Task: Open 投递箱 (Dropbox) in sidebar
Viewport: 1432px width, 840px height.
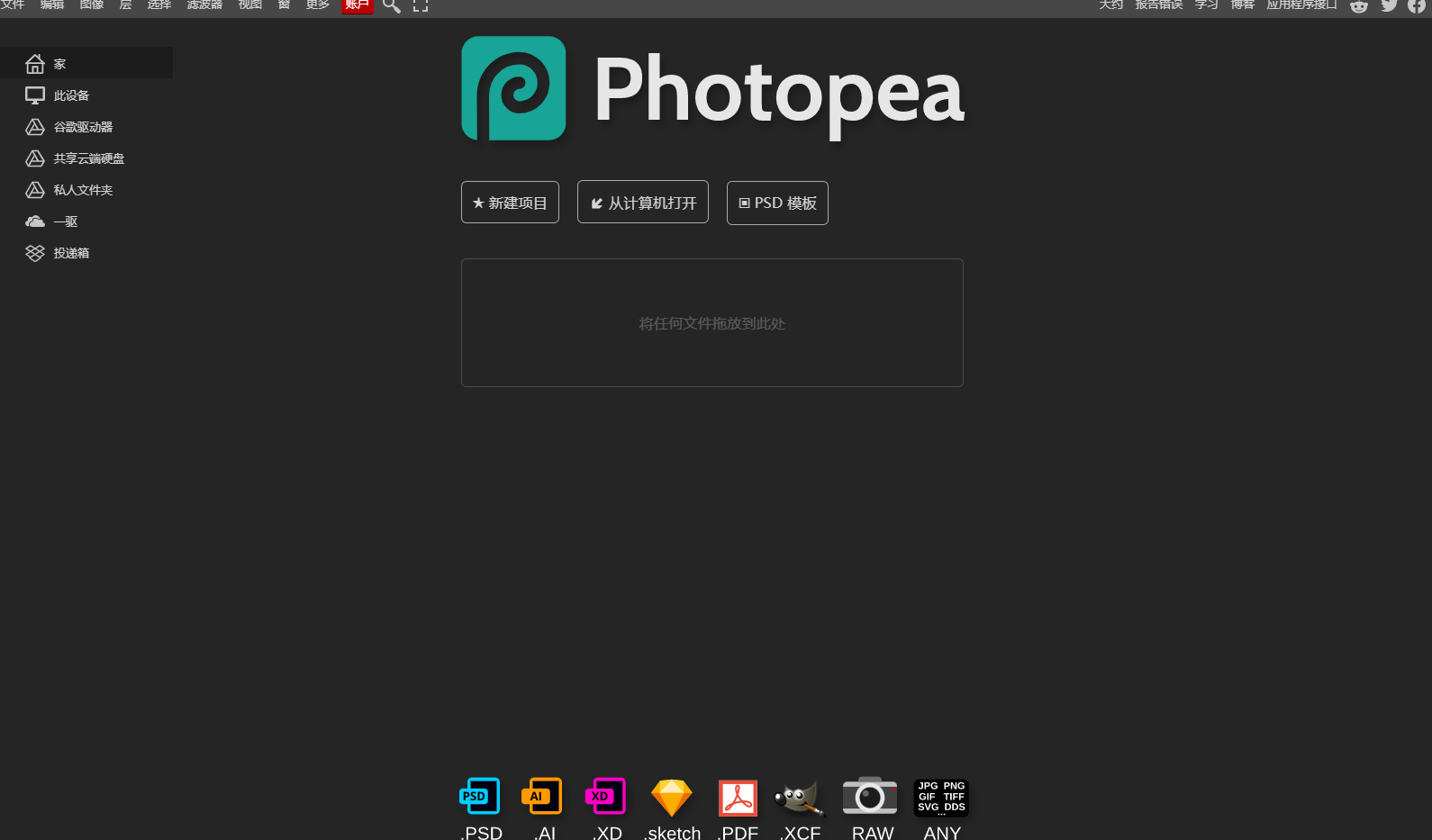Action: click(x=86, y=252)
